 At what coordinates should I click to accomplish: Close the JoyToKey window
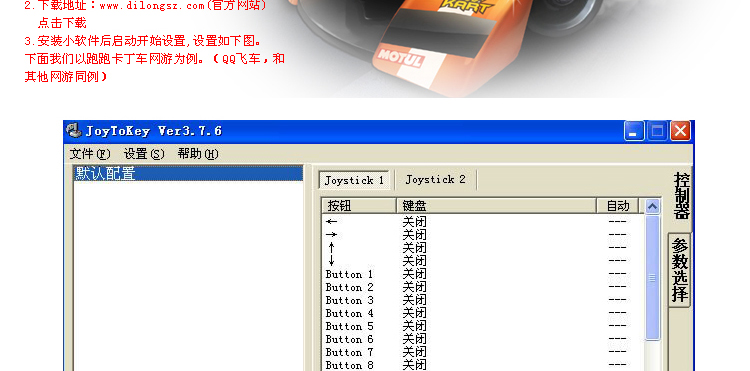coord(680,131)
